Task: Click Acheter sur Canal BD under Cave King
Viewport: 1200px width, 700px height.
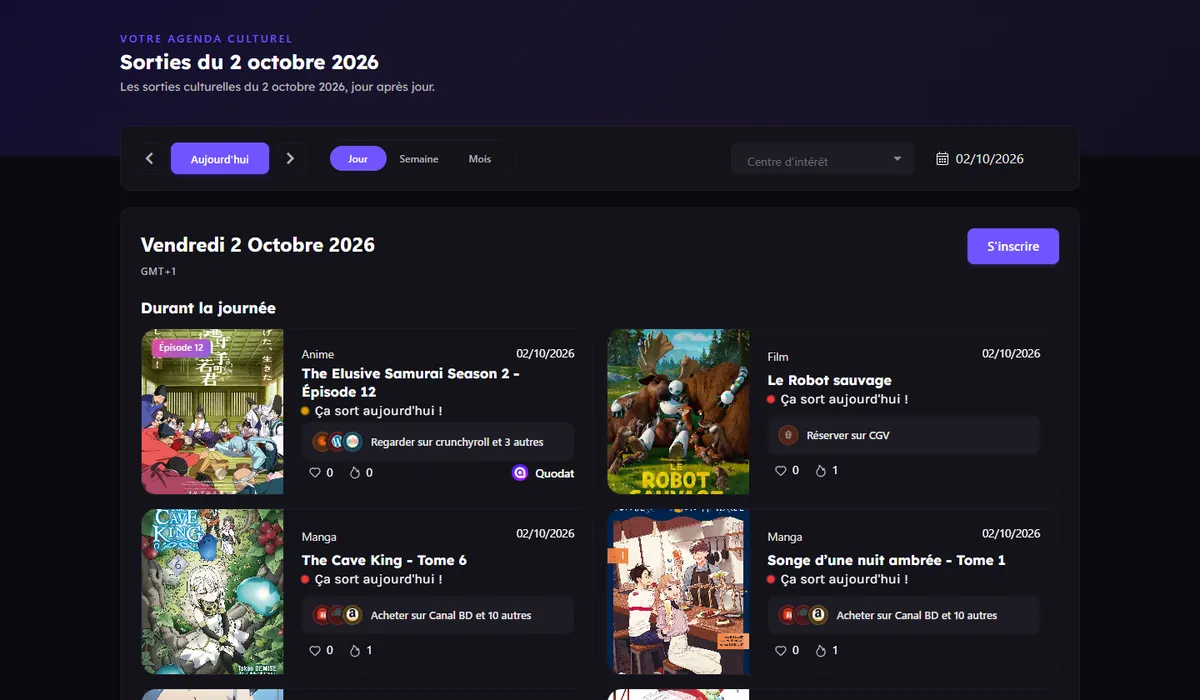Action: tap(438, 615)
